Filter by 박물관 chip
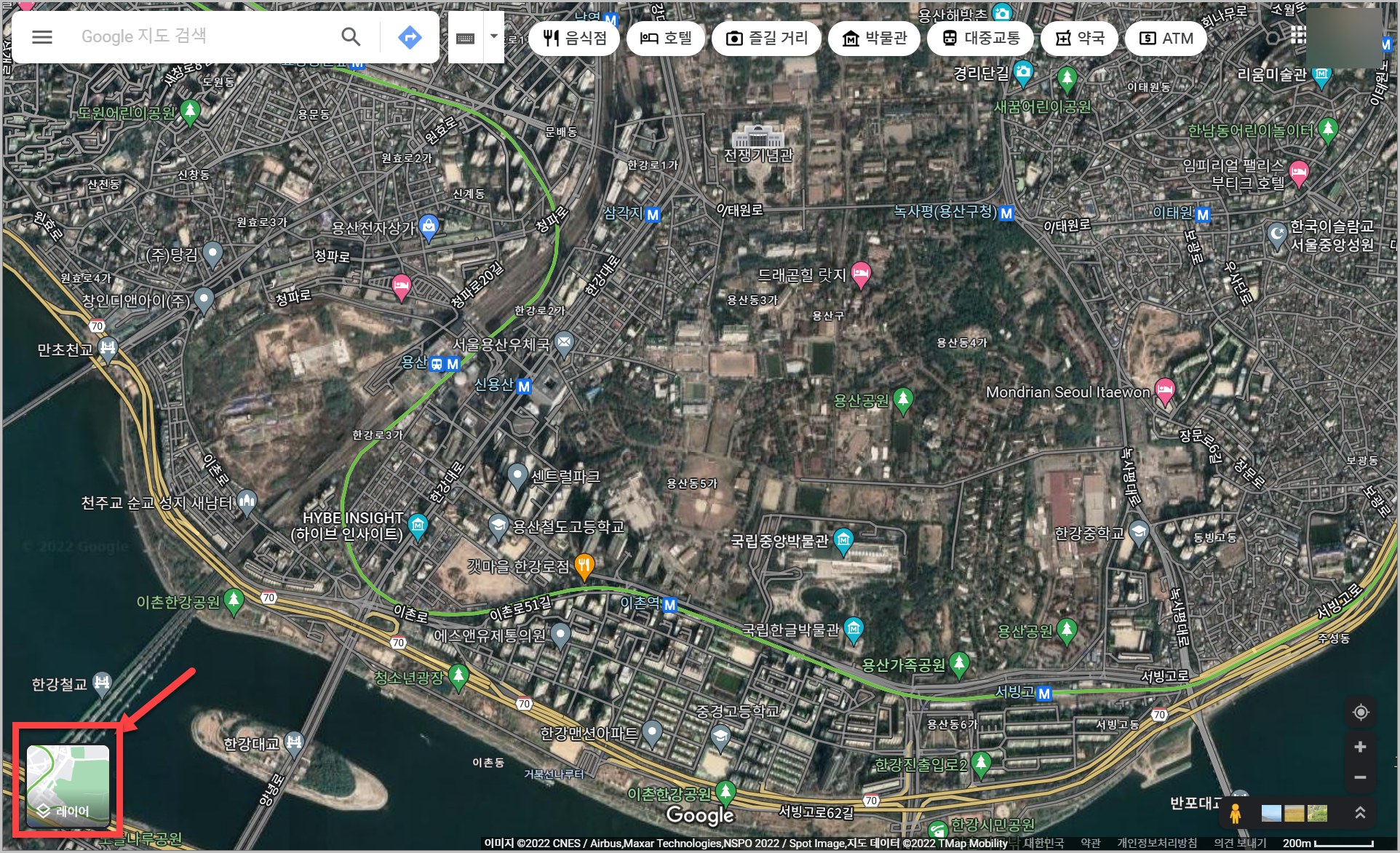Screen dimensions: 1400x853 pyautogui.click(x=874, y=38)
